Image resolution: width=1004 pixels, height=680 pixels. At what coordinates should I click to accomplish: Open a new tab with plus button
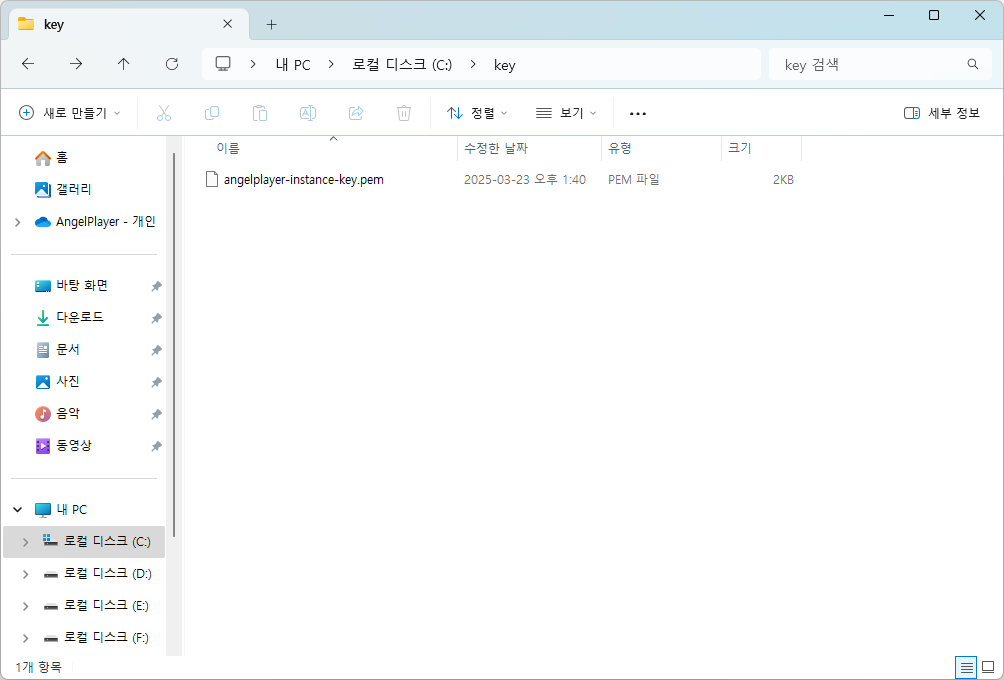click(x=271, y=24)
